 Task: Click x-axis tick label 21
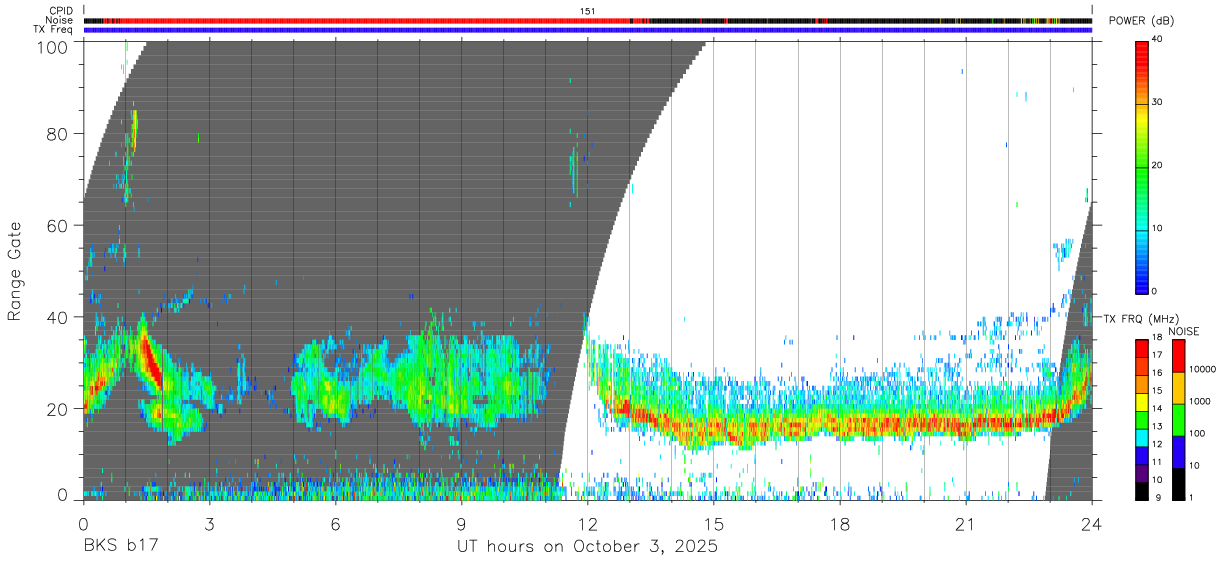pyautogui.click(x=965, y=524)
